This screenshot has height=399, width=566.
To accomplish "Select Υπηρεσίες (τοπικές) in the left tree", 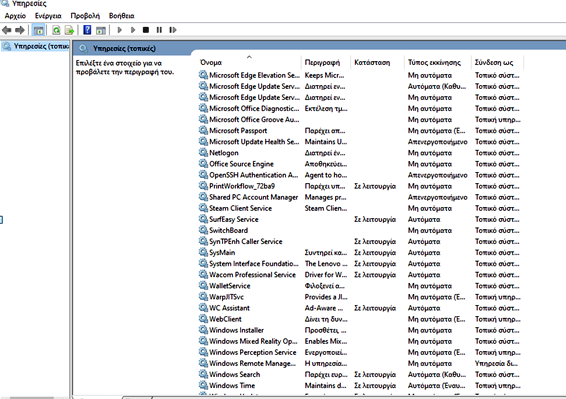I will tap(35, 46).
